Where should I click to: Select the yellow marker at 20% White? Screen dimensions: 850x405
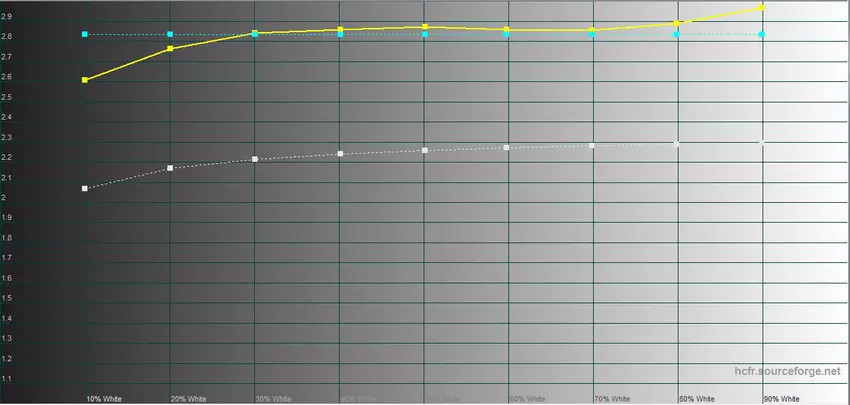[x=170, y=48]
